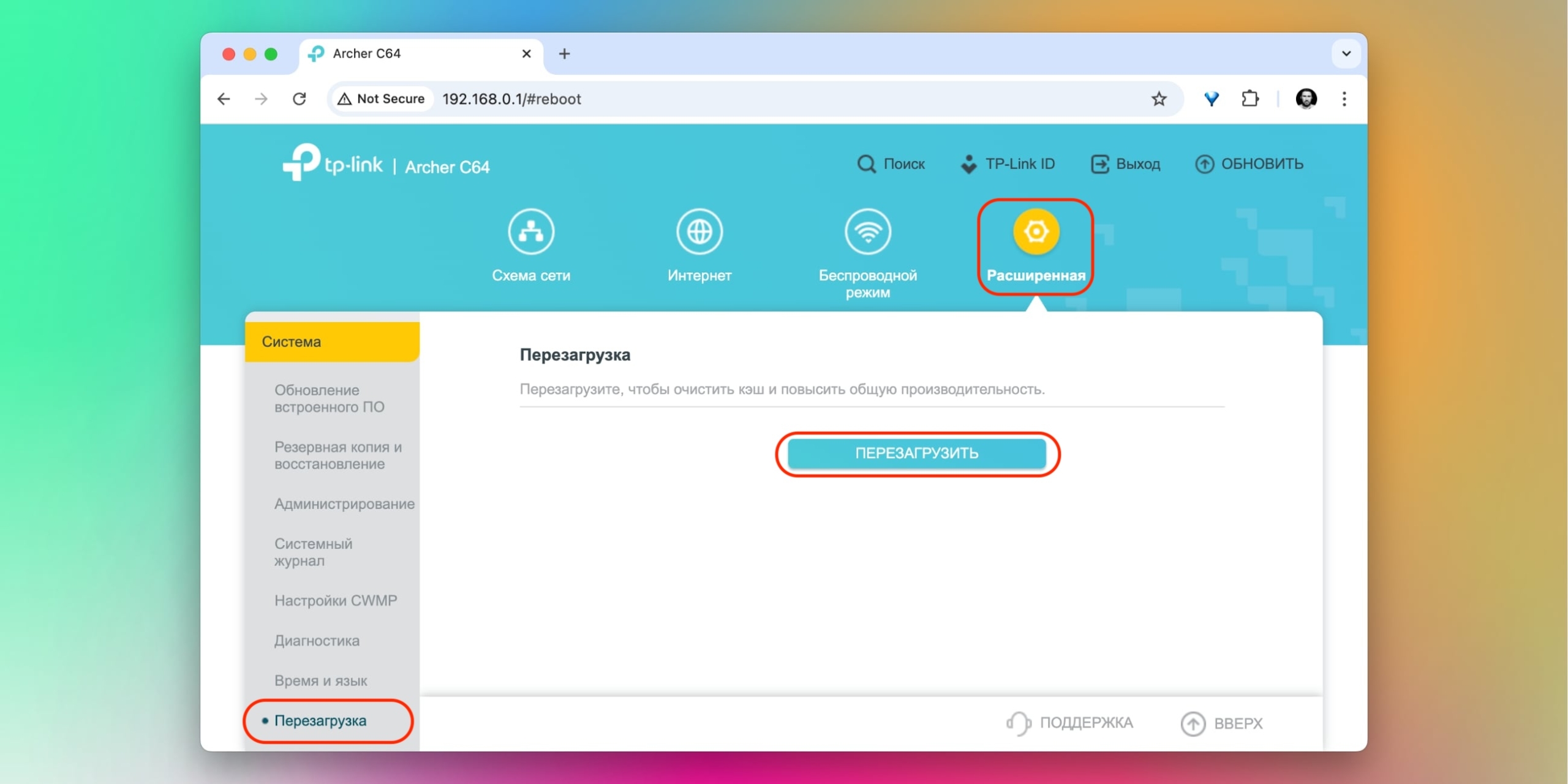Click the Logout (Выход) icon

(x=1100, y=164)
